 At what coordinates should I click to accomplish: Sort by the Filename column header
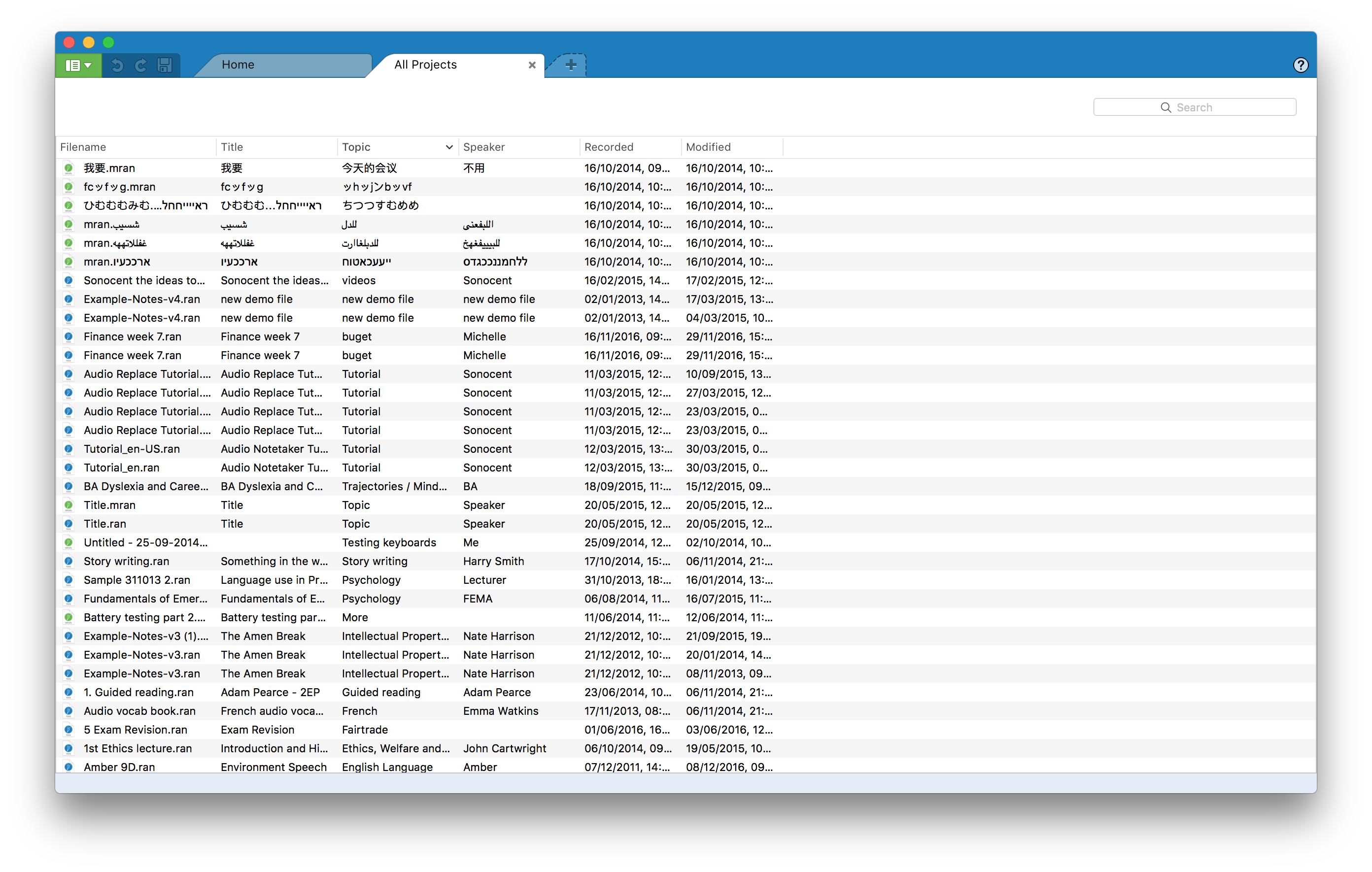pyautogui.click(x=83, y=147)
